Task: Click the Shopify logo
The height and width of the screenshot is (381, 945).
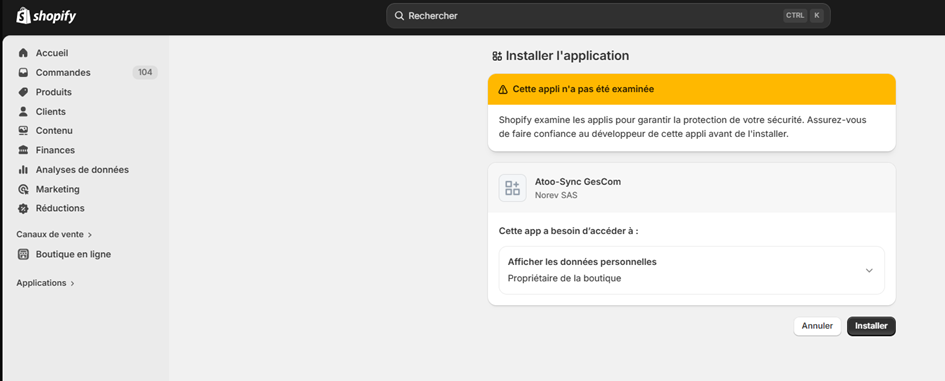Action: pyautogui.click(x=46, y=16)
